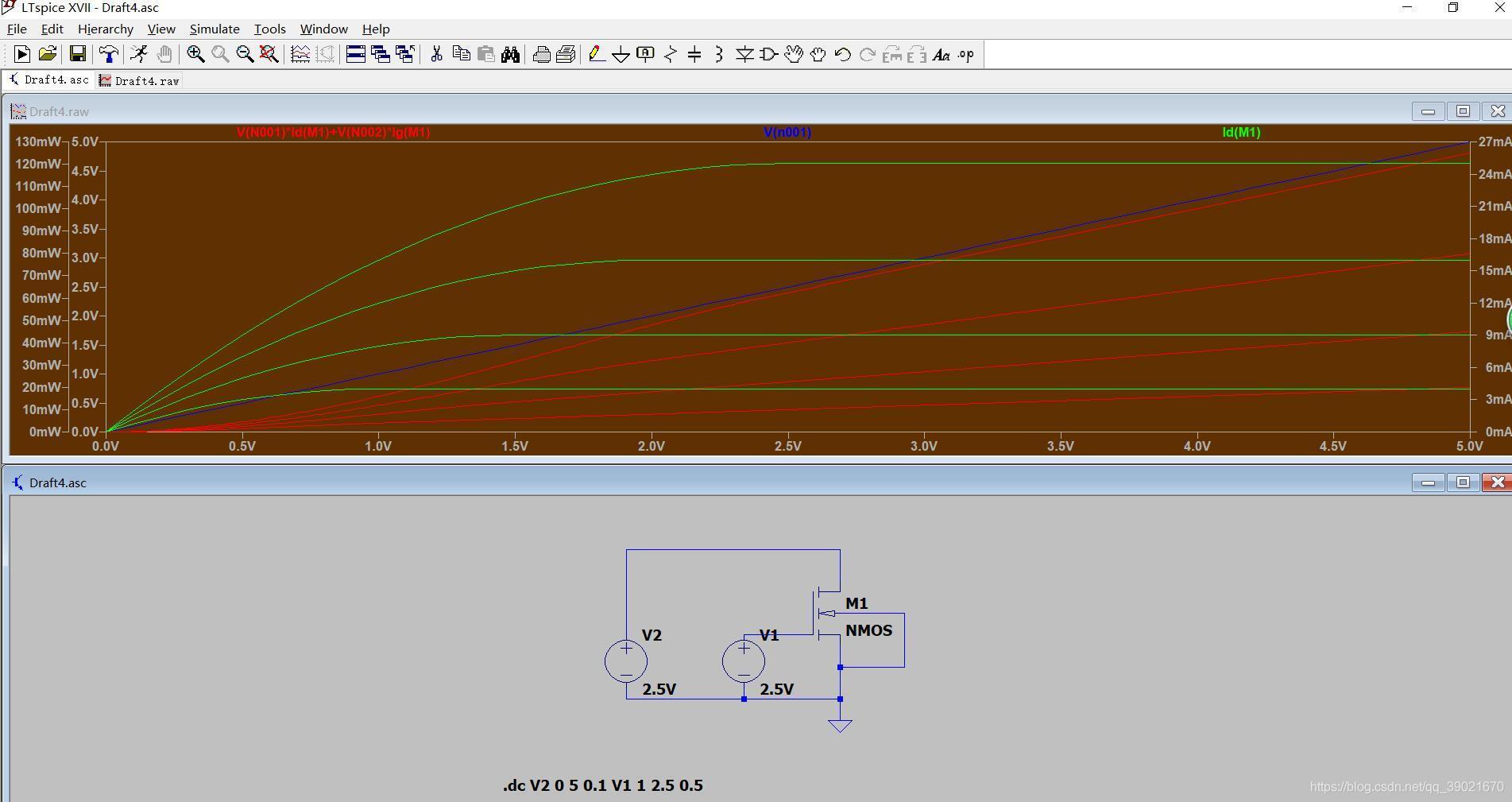
Task: Place a Capacitor from the toolbar
Action: (x=694, y=54)
